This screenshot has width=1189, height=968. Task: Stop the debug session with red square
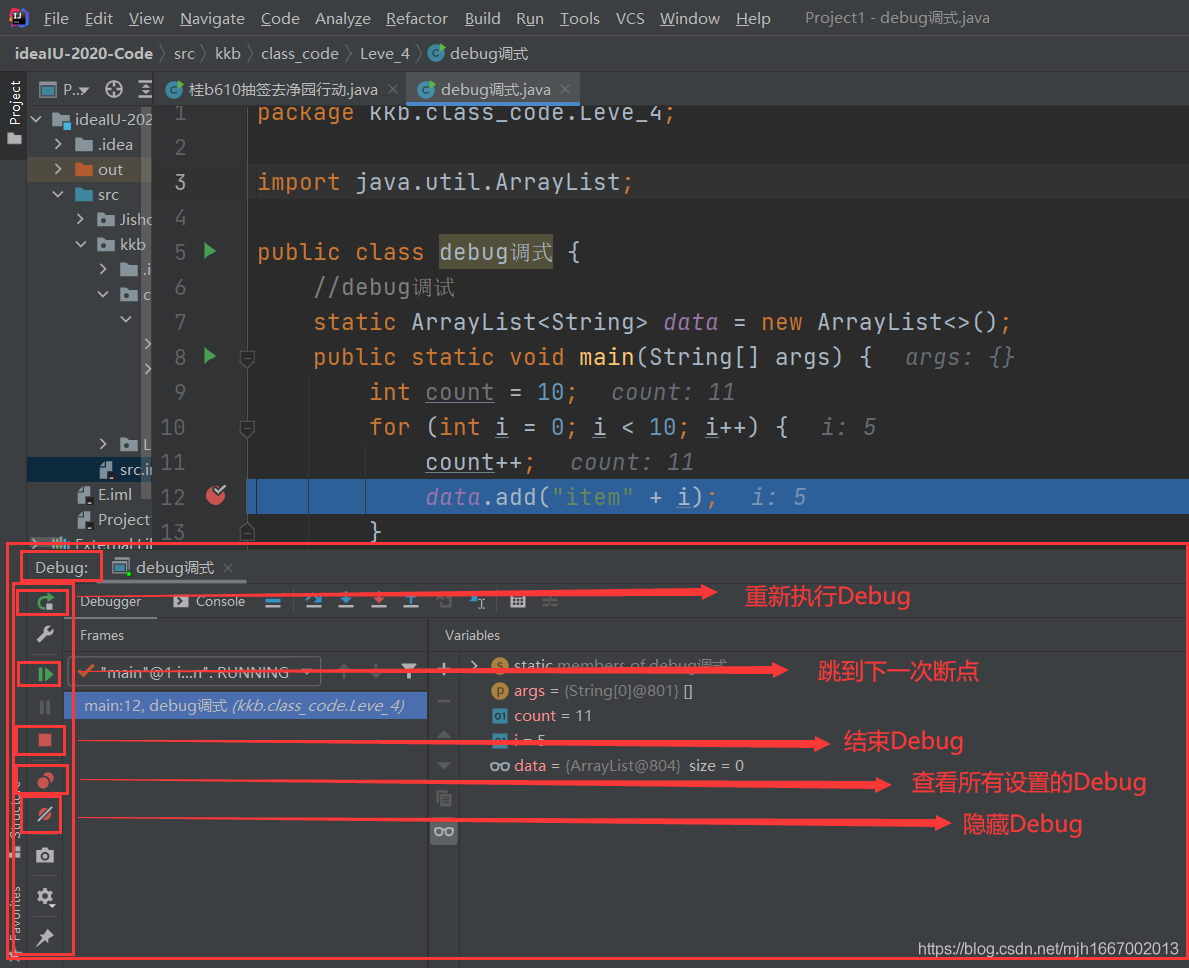point(45,741)
